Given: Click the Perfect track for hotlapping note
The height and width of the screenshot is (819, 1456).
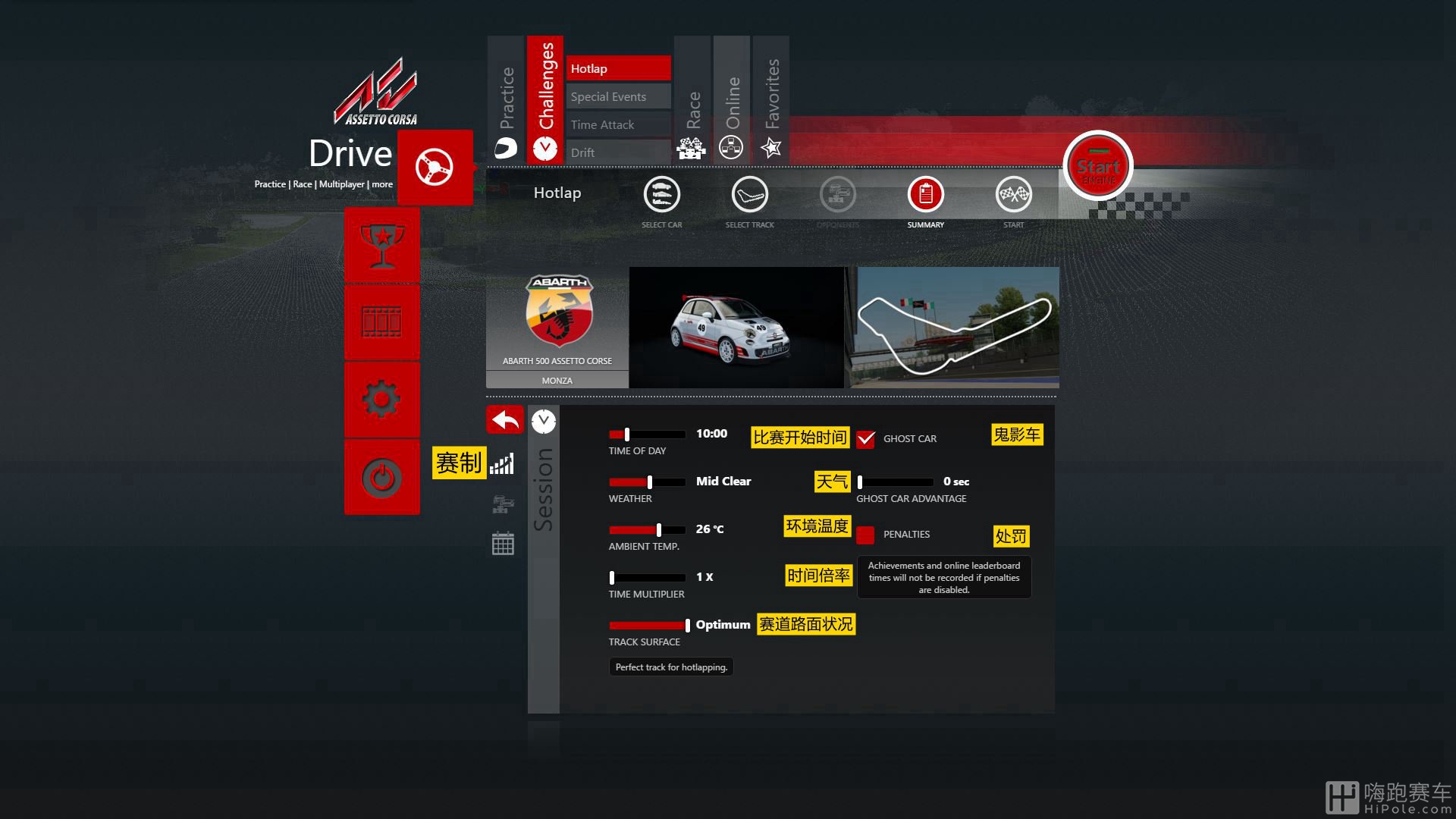Looking at the screenshot, I should pyautogui.click(x=671, y=667).
